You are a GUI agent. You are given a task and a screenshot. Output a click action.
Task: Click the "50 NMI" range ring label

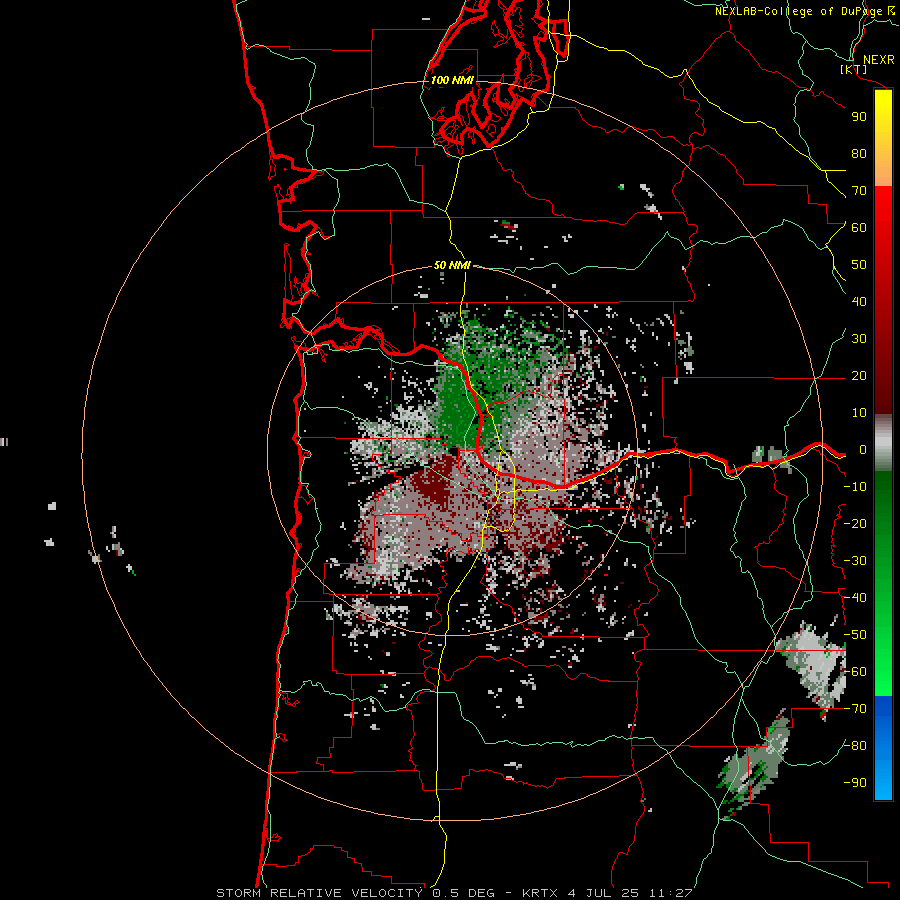tap(452, 265)
